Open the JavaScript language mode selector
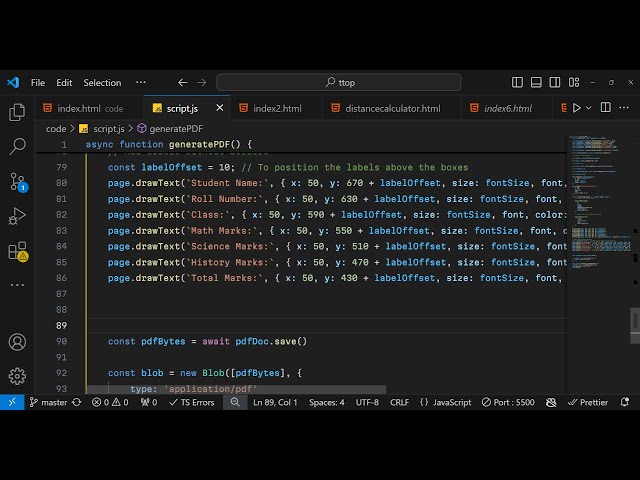The image size is (640, 480). coord(446,402)
